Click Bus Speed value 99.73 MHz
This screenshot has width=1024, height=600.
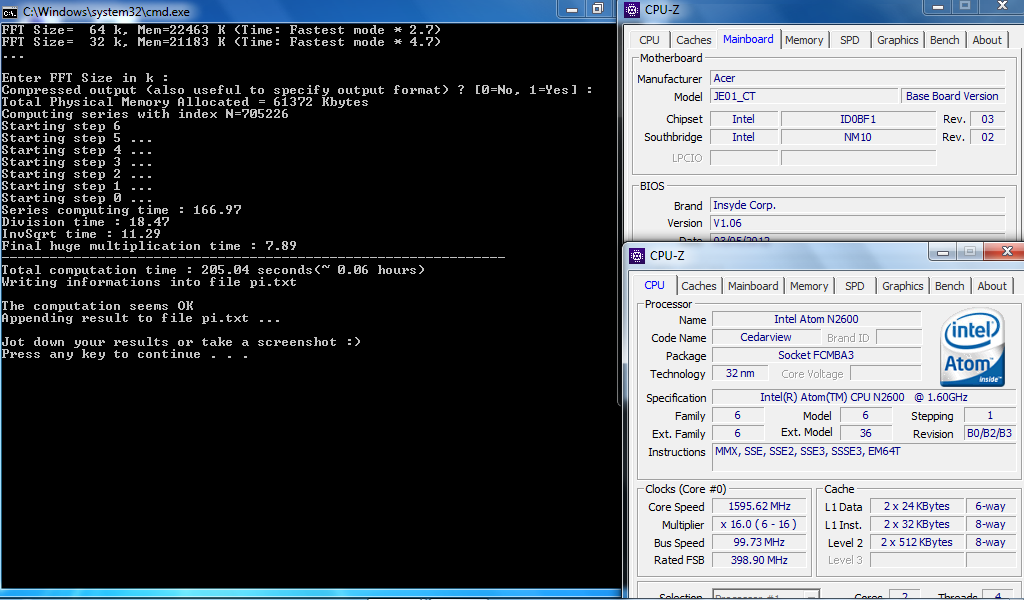point(760,543)
